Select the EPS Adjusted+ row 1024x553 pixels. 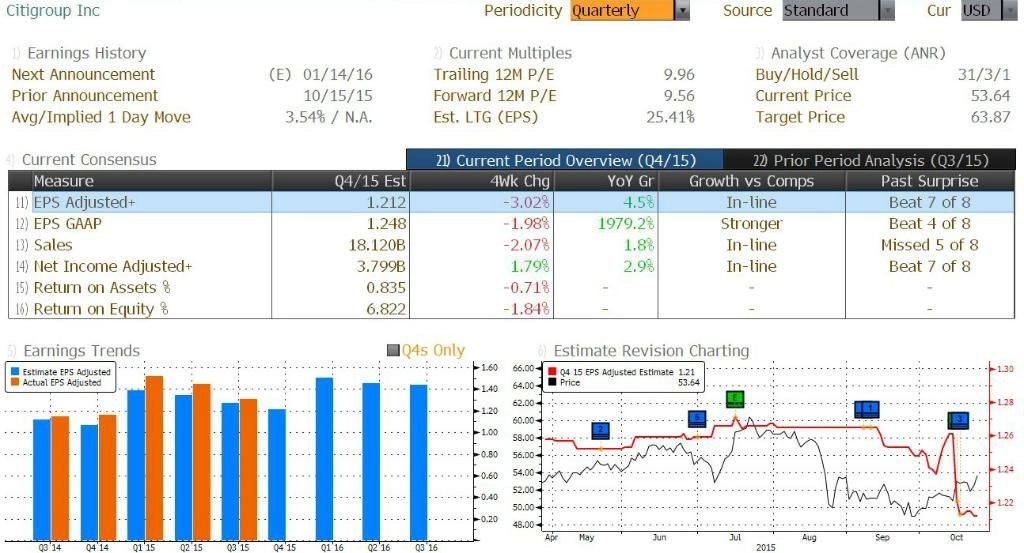click(512, 202)
